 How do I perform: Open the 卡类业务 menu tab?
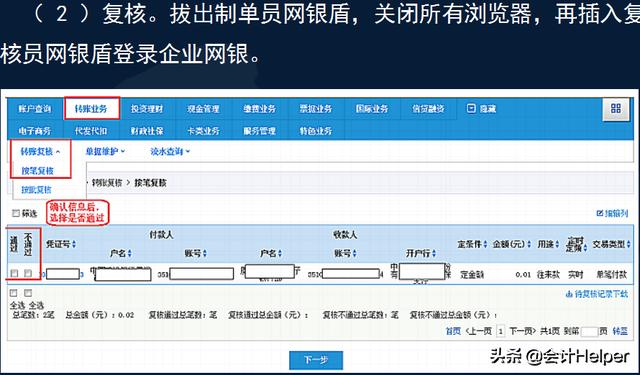[x=203, y=131]
